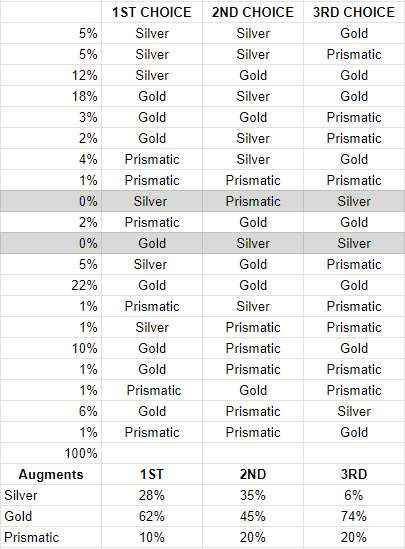Click the 74% Gold 3RD cell
Screen dimensions: 405x549
pos(354,516)
